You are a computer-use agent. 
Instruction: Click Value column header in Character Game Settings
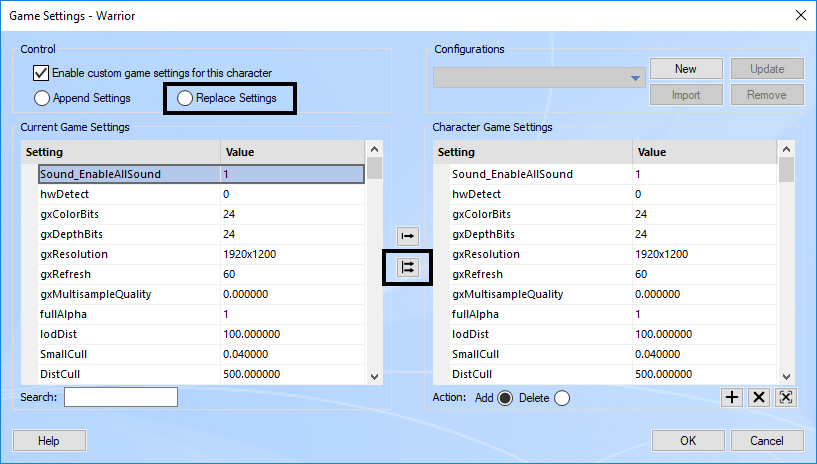pos(704,152)
